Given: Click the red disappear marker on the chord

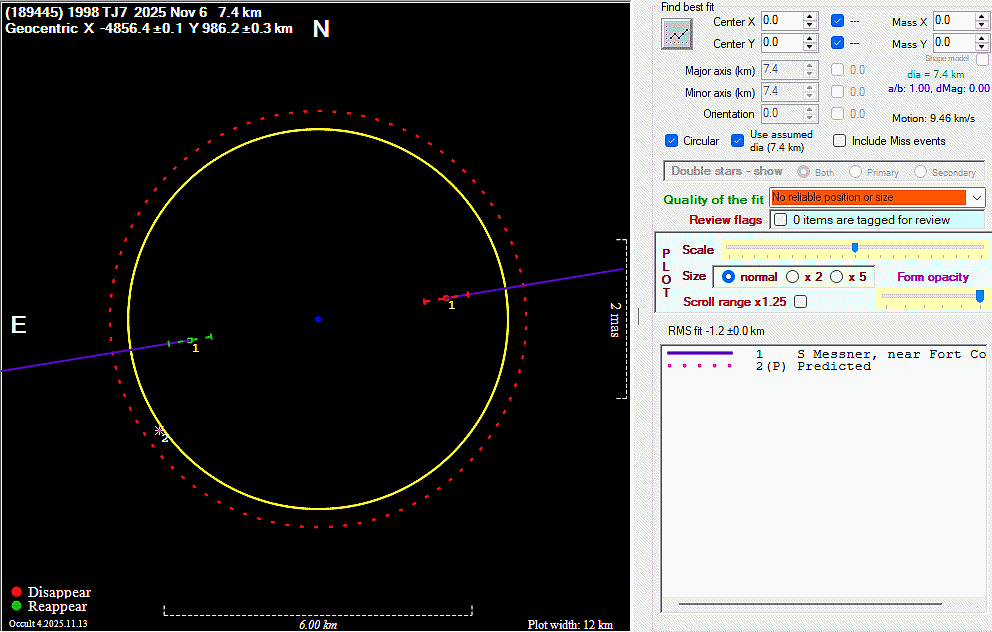Looking at the screenshot, I should 445,297.
